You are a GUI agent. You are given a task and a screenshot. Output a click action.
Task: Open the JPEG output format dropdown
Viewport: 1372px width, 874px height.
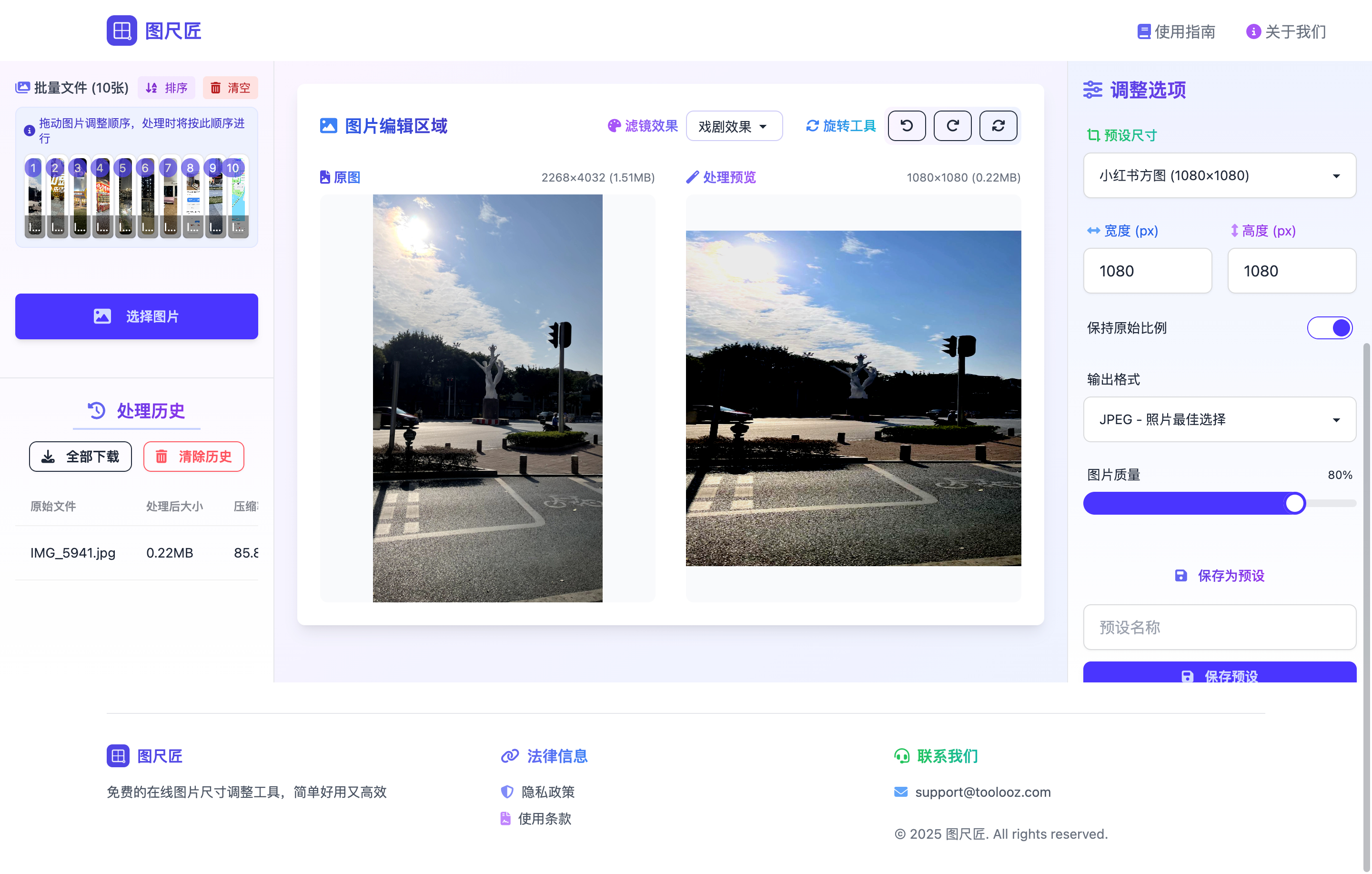coord(1219,420)
